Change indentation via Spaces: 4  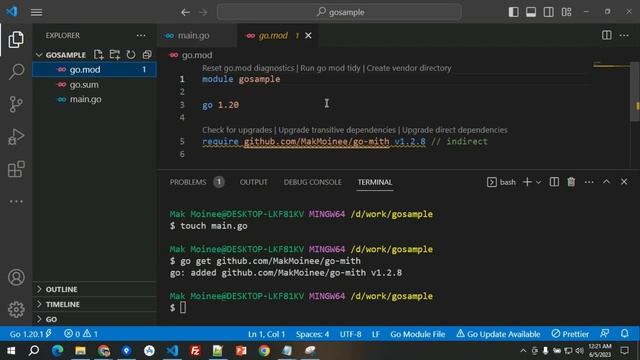(x=312, y=334)
